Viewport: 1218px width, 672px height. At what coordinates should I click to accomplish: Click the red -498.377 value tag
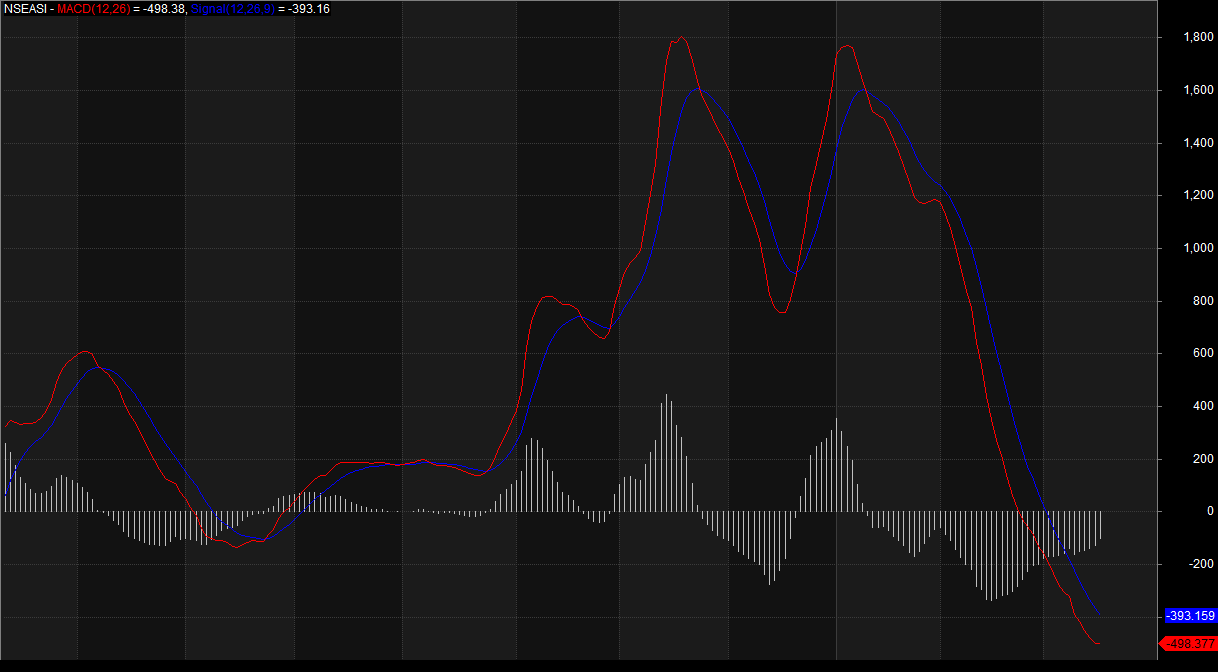(x=1190, y=644)
